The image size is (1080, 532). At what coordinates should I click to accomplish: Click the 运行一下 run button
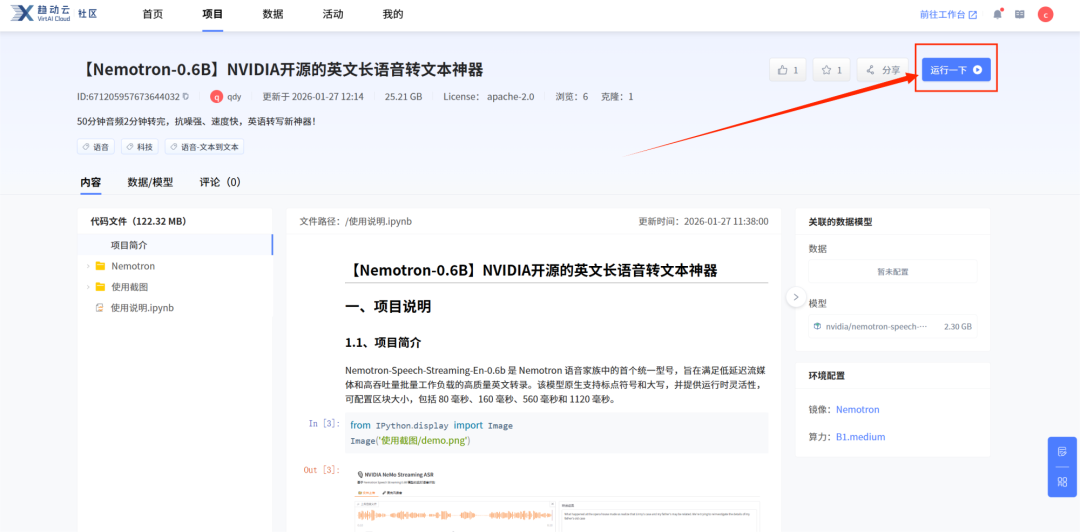(x=956, y=70)
